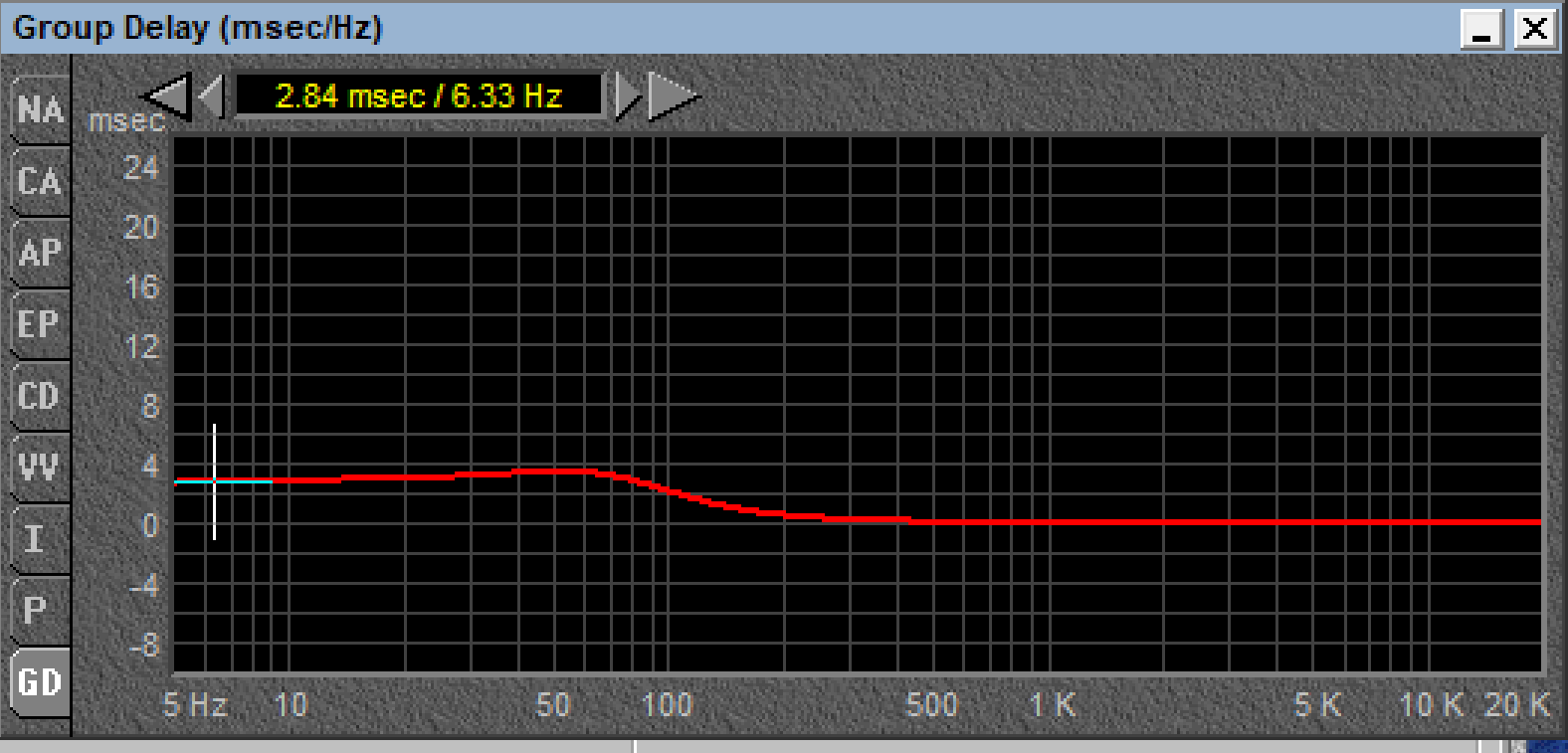
Task: Click the 20 K frequency axis label
Action: click(1517, 704)
